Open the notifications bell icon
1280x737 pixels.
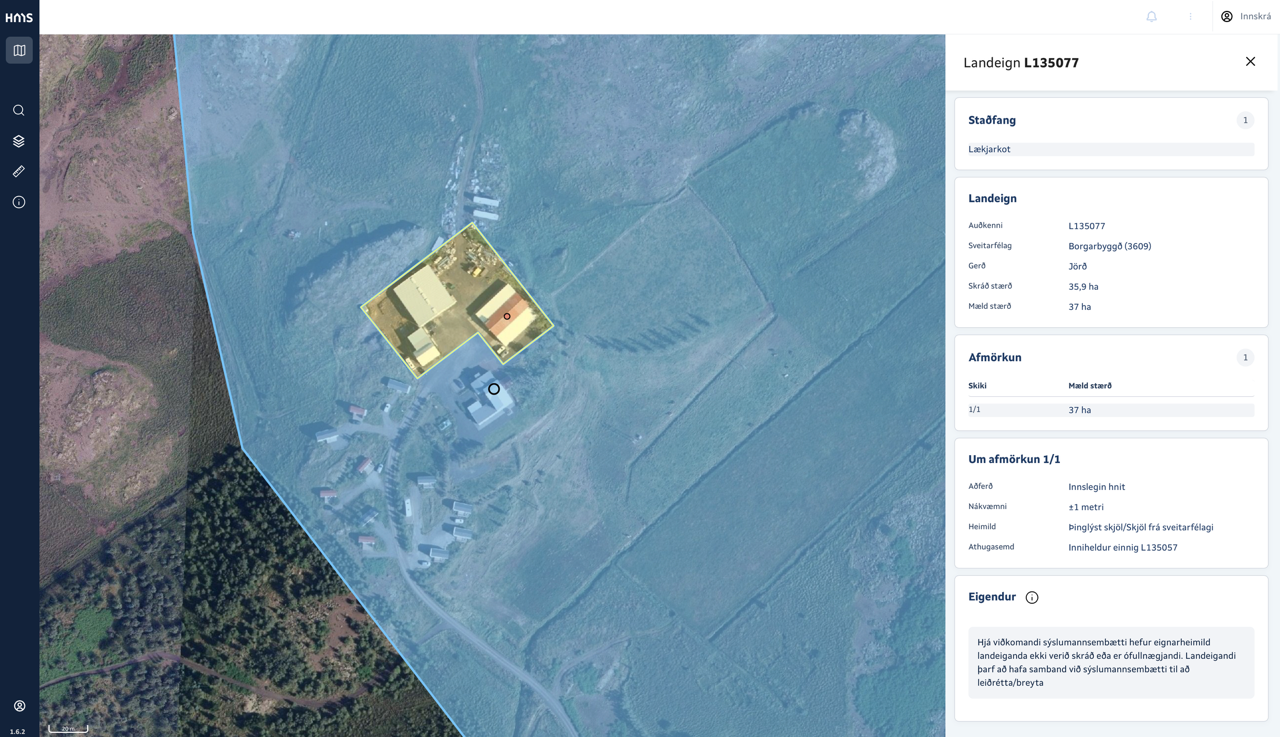pos(1152,16)
